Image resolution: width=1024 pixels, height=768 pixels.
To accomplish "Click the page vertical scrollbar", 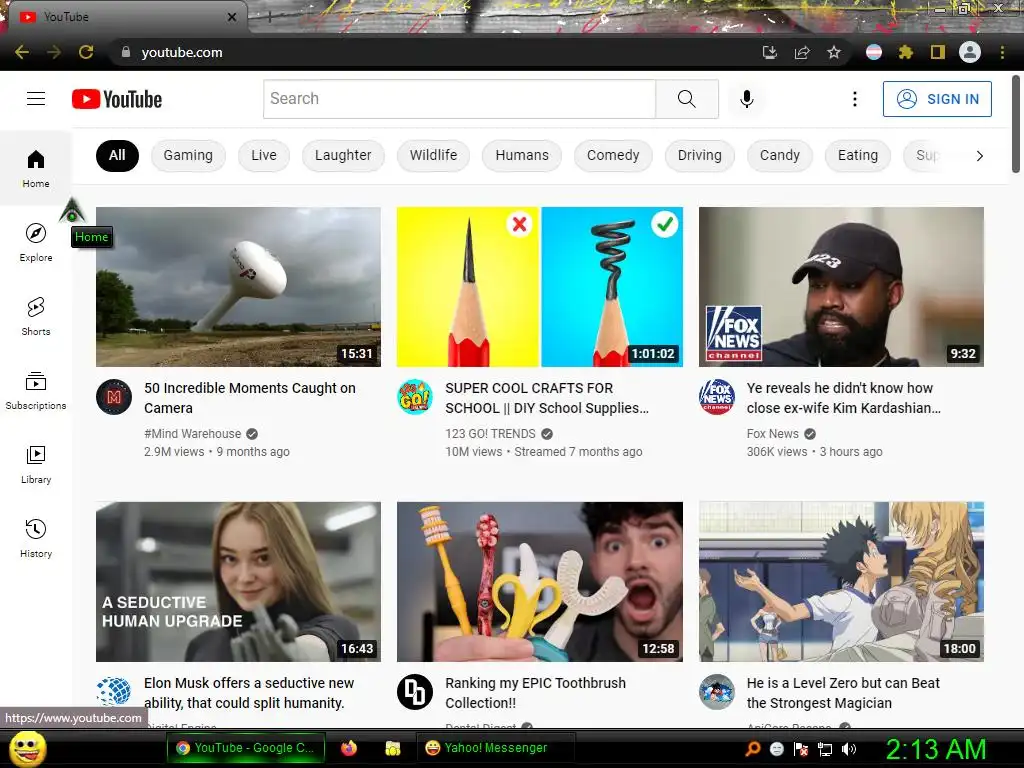I will click(x=1016, y=124).
